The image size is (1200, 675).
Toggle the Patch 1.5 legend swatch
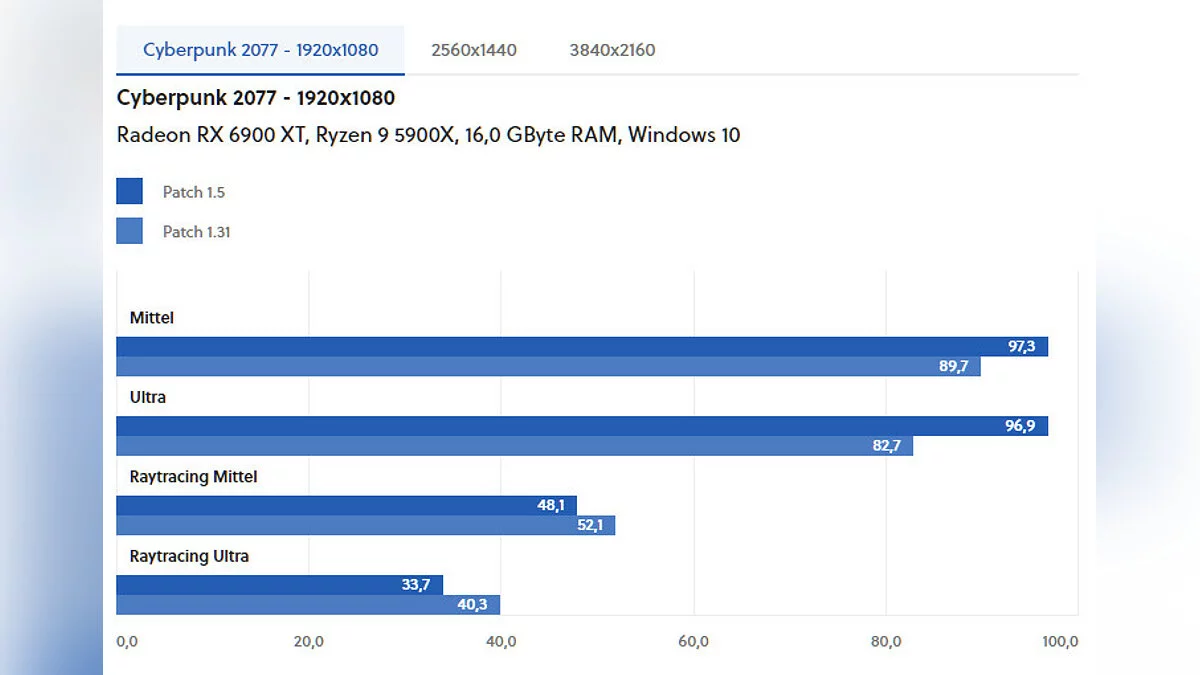130,191
